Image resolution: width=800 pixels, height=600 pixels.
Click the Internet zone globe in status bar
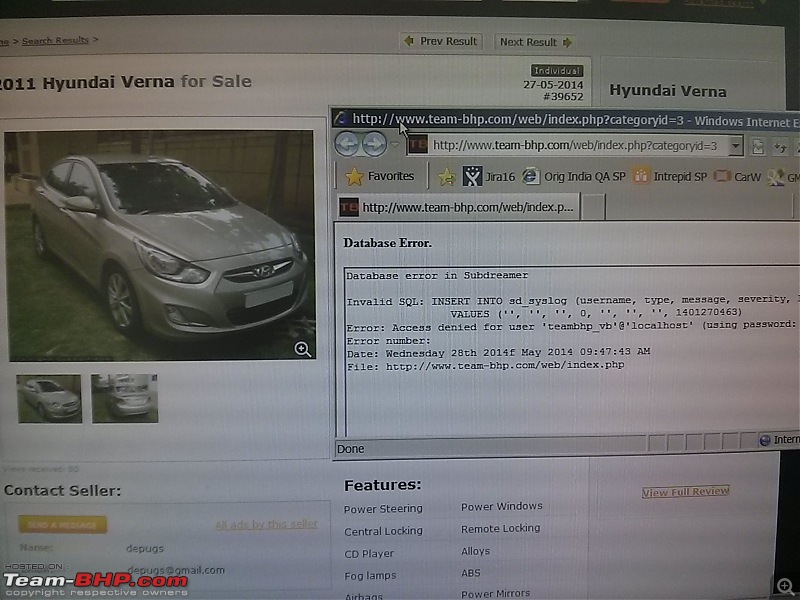coord(764,440)
